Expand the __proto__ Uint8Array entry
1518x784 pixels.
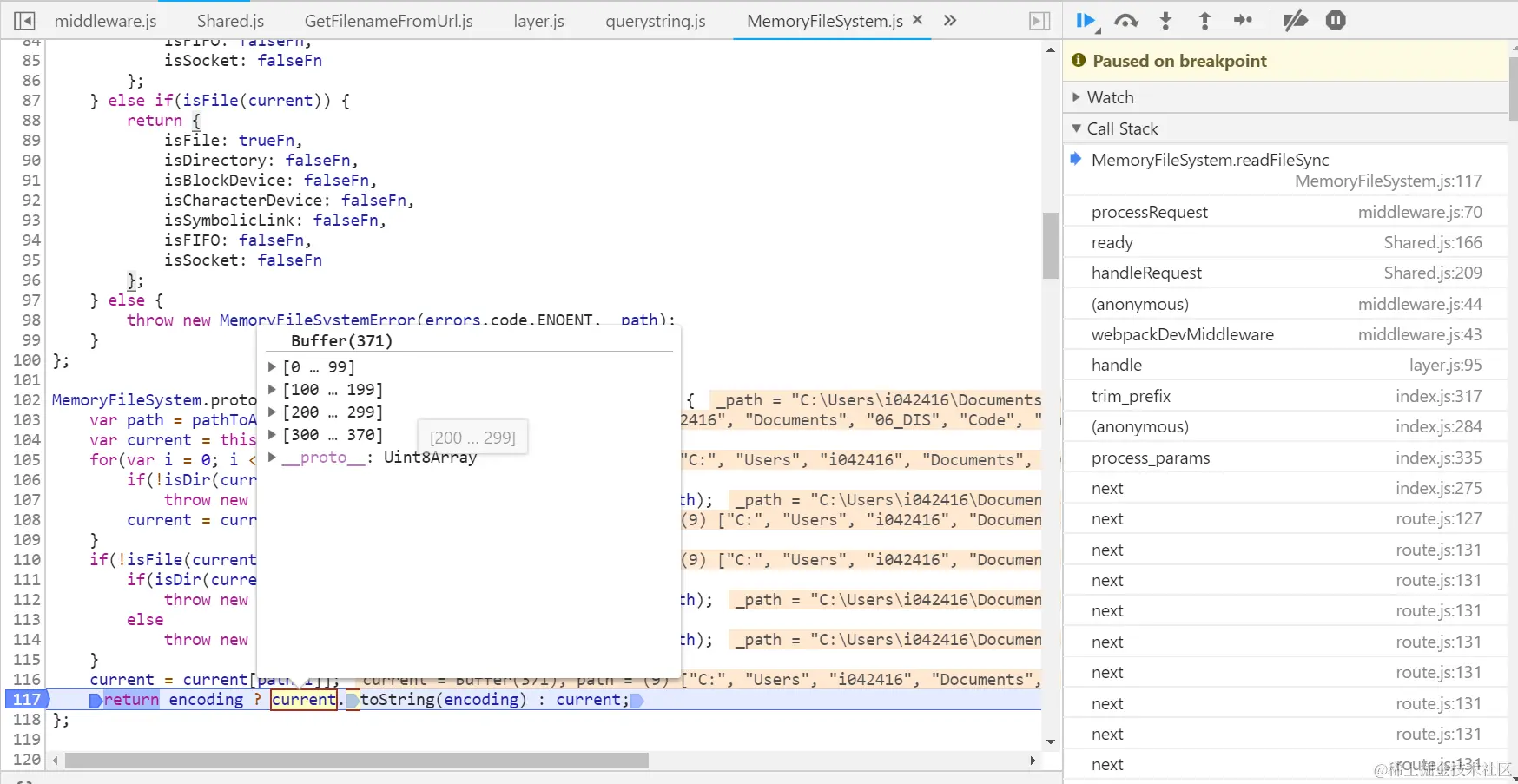pyautogui.click(x=272, y=458)
